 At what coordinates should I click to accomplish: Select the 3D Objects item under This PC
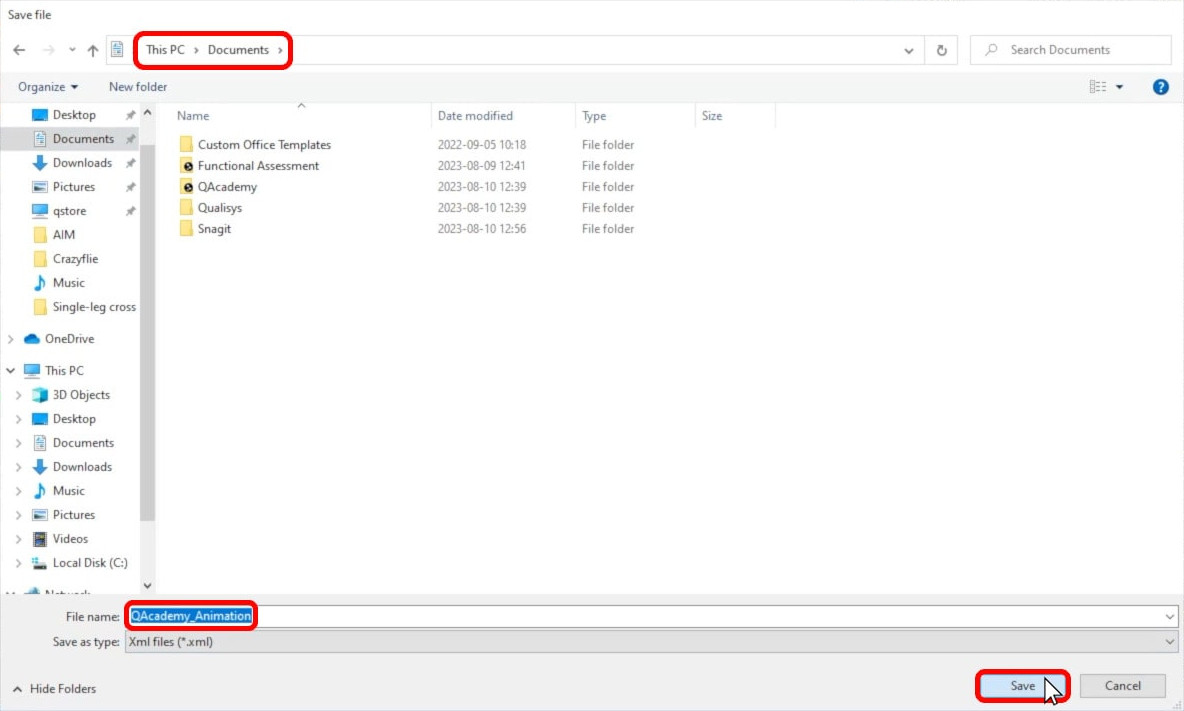[81, 395]
